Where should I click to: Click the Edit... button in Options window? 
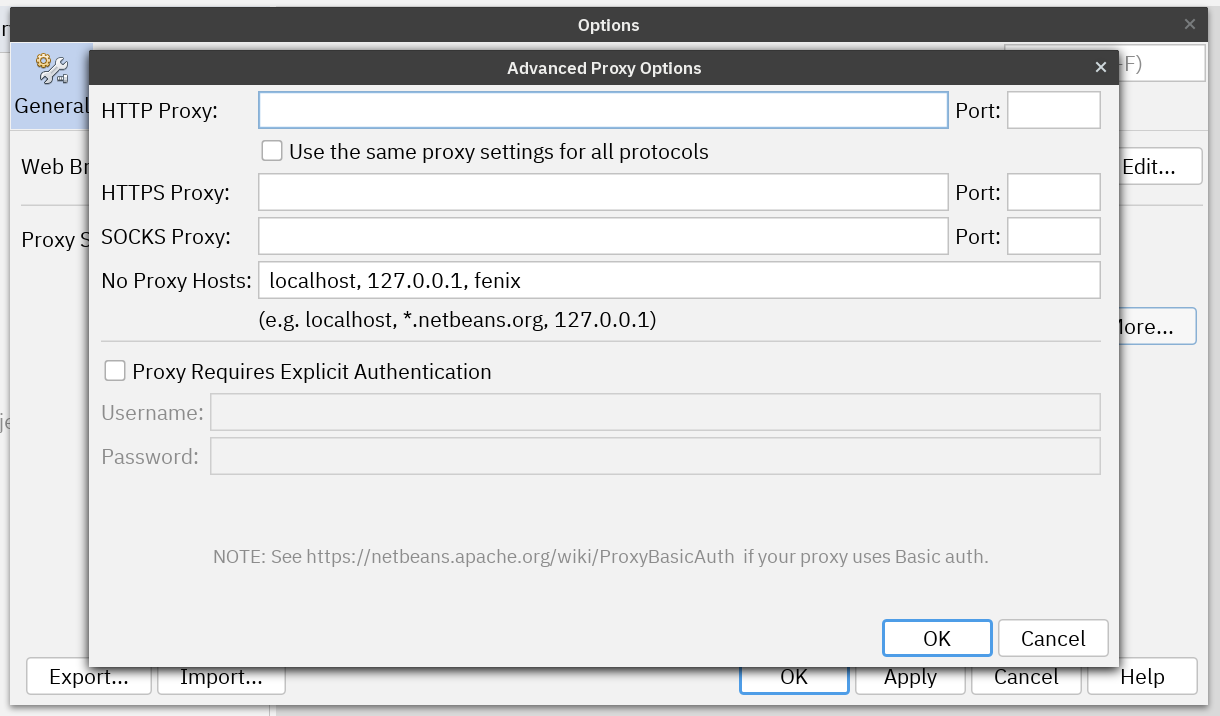pos(1161,166)
